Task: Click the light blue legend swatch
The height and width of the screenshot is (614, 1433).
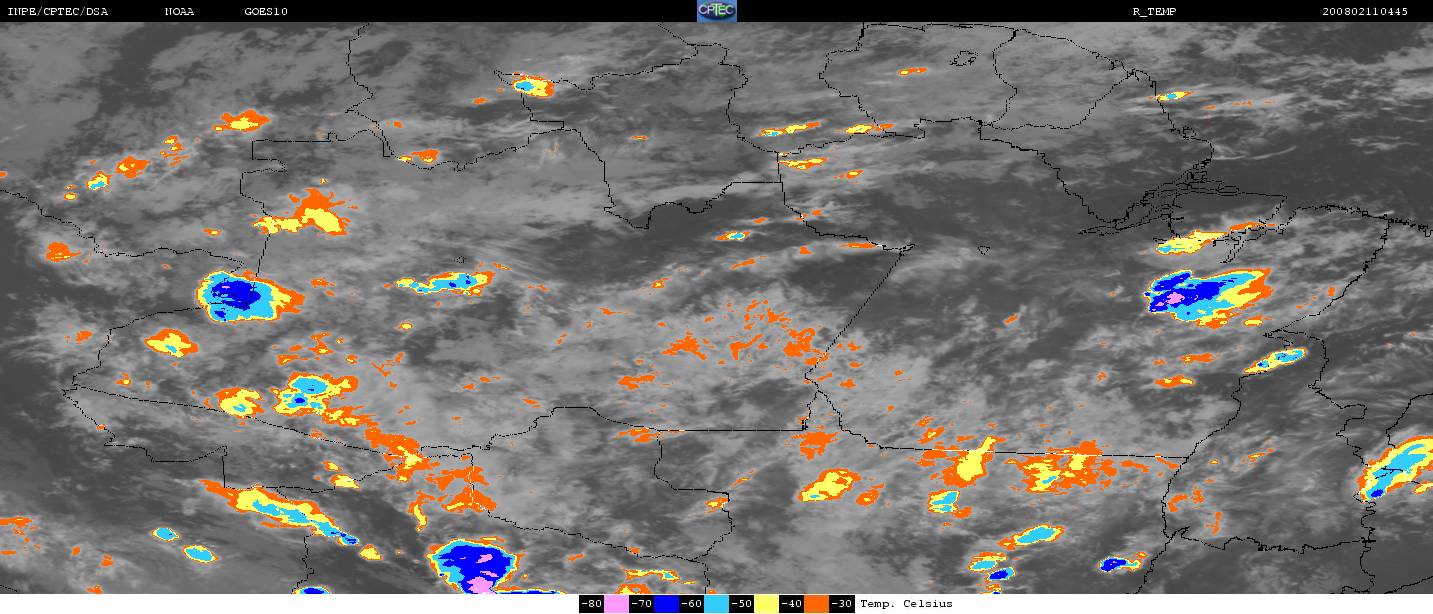Action: tap(717, 604)
